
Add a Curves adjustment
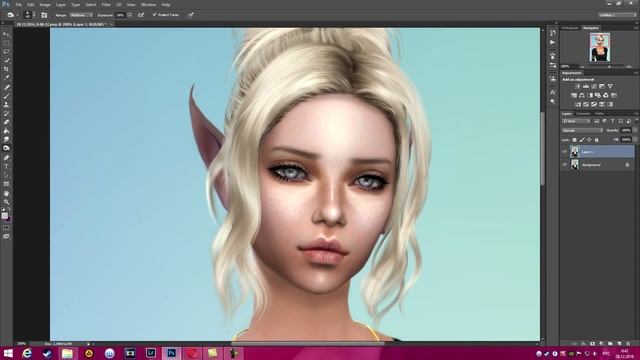(594, 87)
